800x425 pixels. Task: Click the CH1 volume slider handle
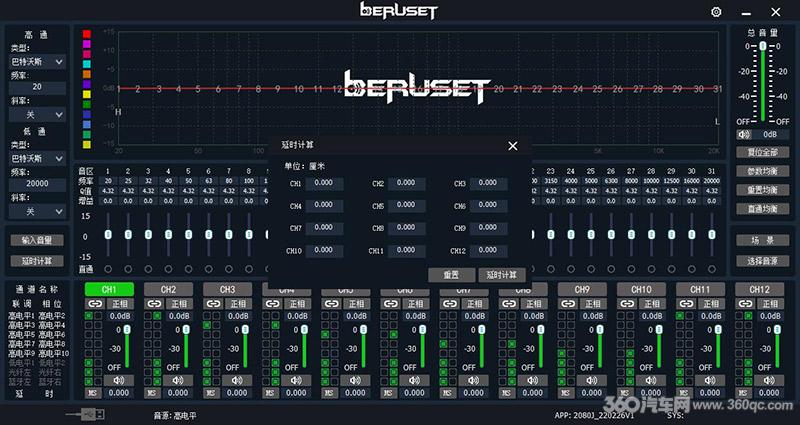[127, 330]
